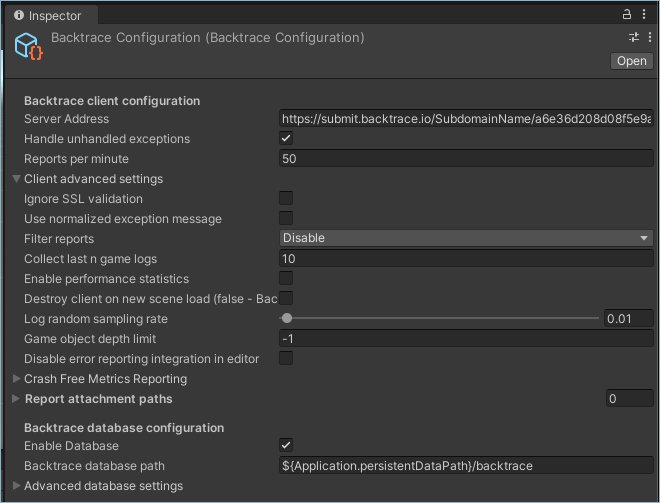Open the Filter reports dropdown
Screen dimensions: 660x503
click(466, 238)
